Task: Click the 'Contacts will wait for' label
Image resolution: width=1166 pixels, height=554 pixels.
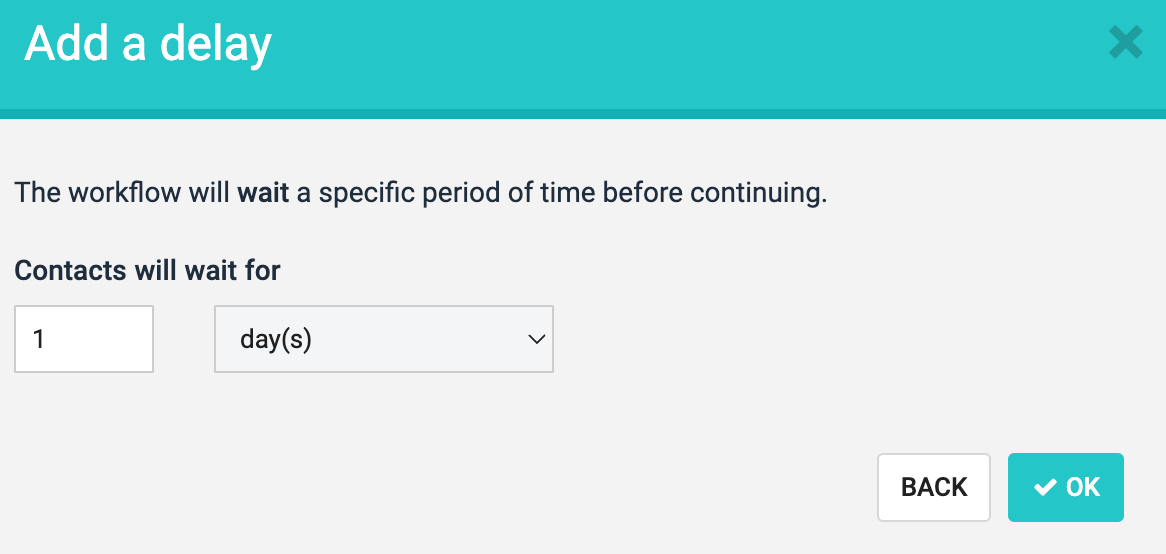Action: pos(148,270)
